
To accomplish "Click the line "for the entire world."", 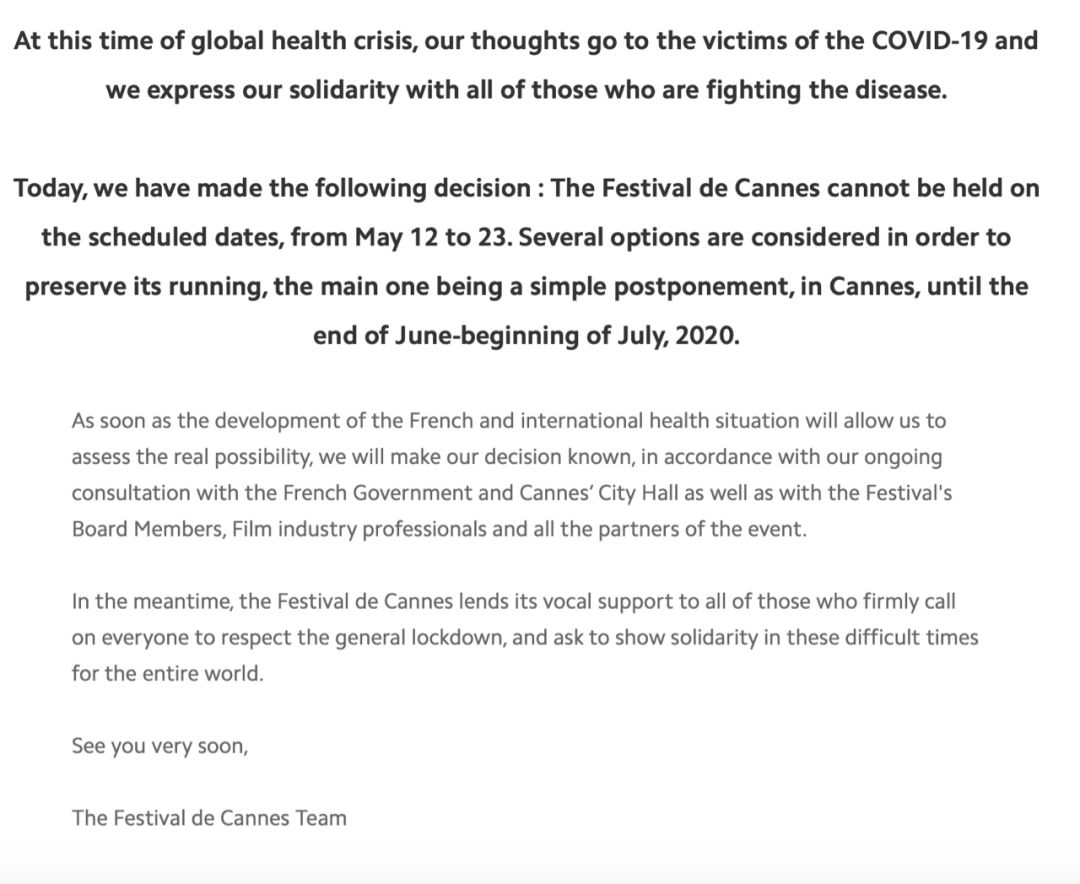I will pos(168,673).
